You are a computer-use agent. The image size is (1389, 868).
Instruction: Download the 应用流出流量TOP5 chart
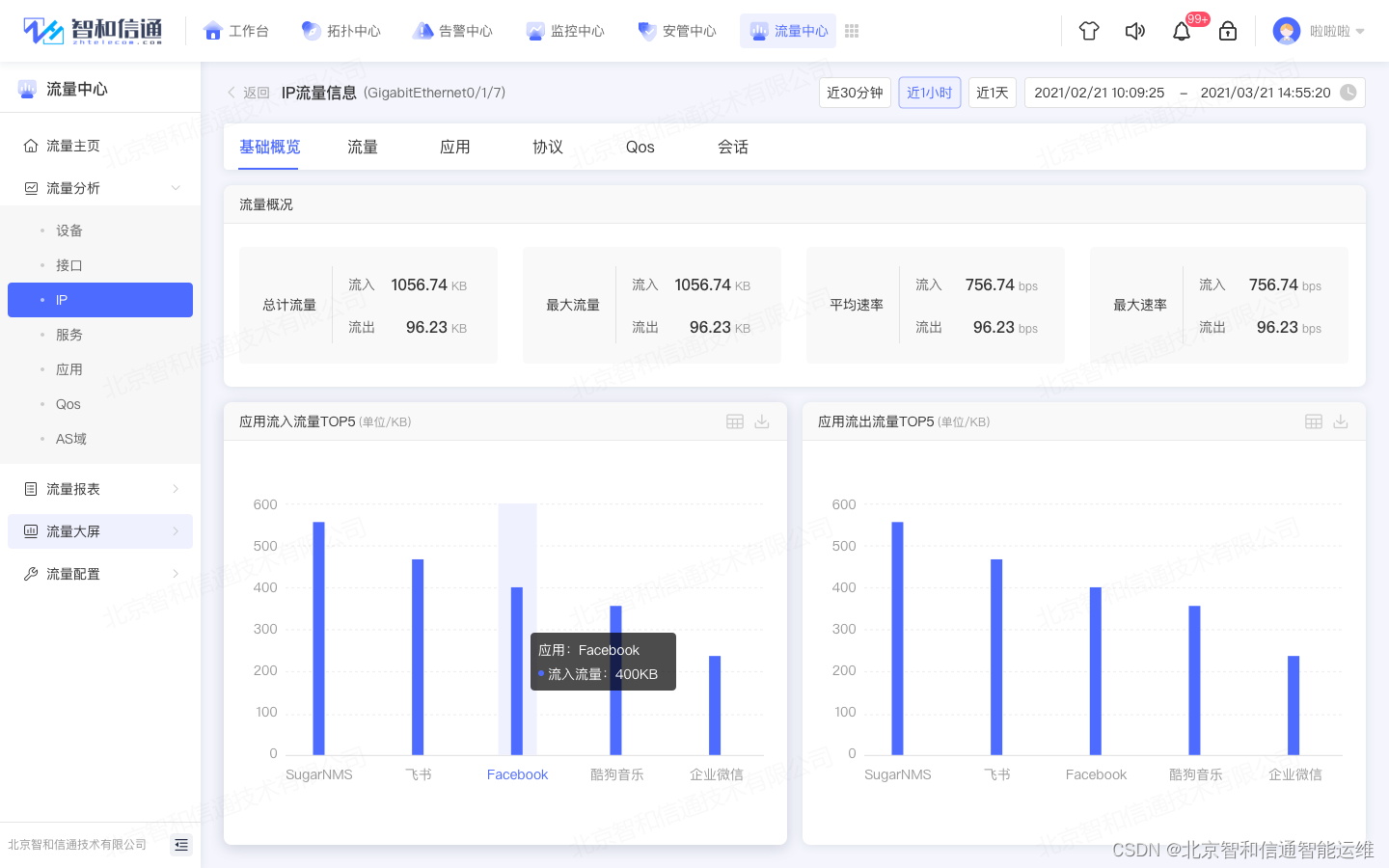coord(1341,421)
